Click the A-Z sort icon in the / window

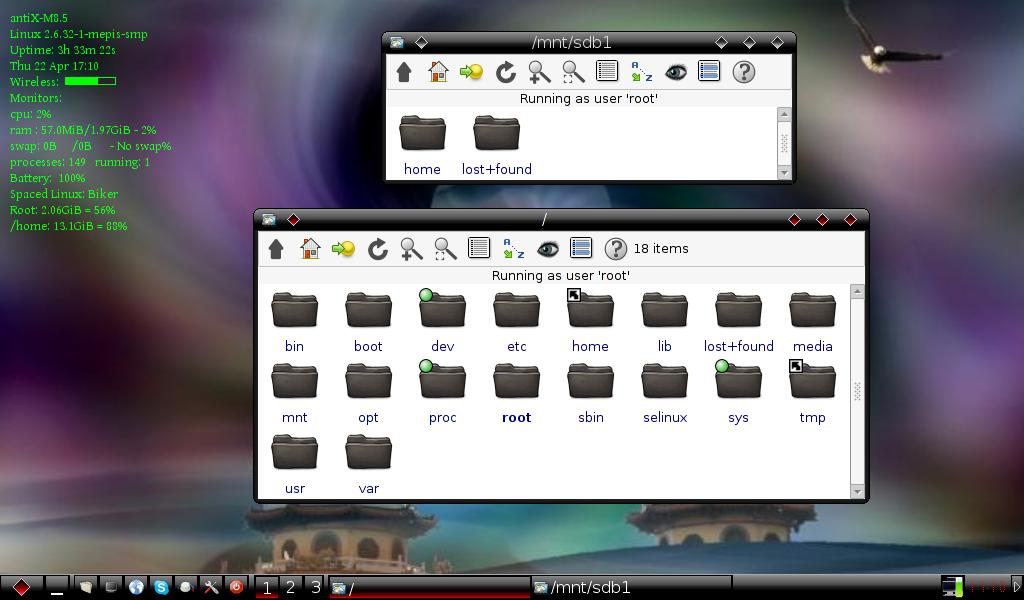513,249
